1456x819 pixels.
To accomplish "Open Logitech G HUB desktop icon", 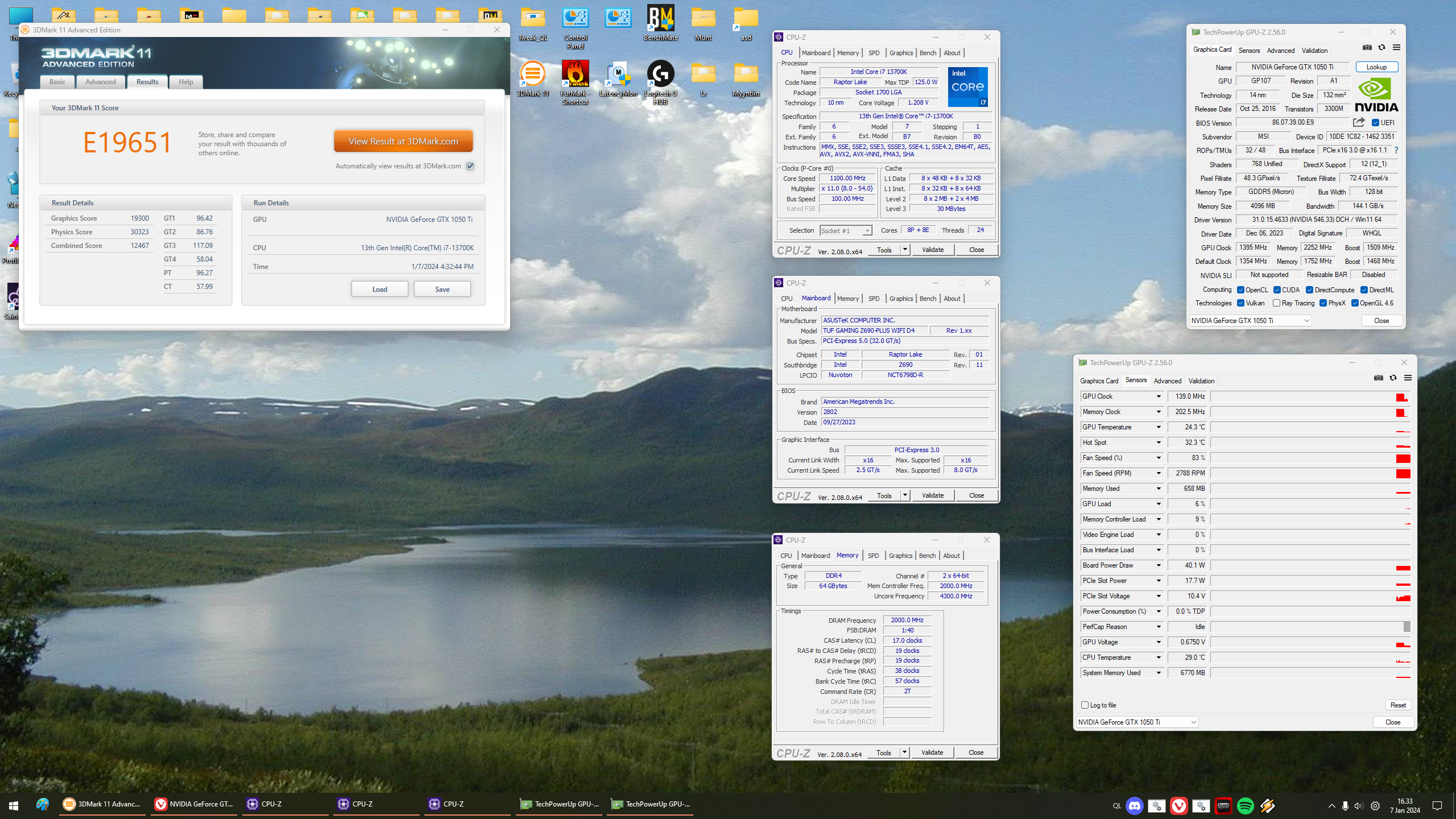I will click(660, 82).
